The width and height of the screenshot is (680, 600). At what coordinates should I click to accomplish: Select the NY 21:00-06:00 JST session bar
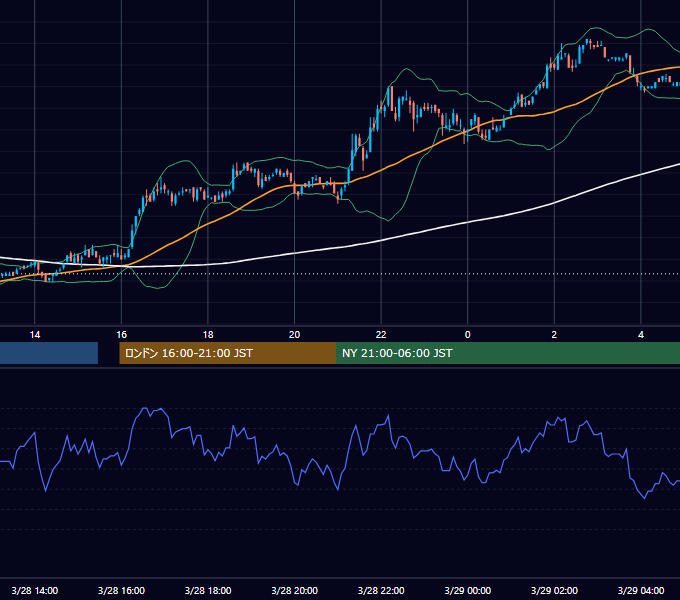508,353
